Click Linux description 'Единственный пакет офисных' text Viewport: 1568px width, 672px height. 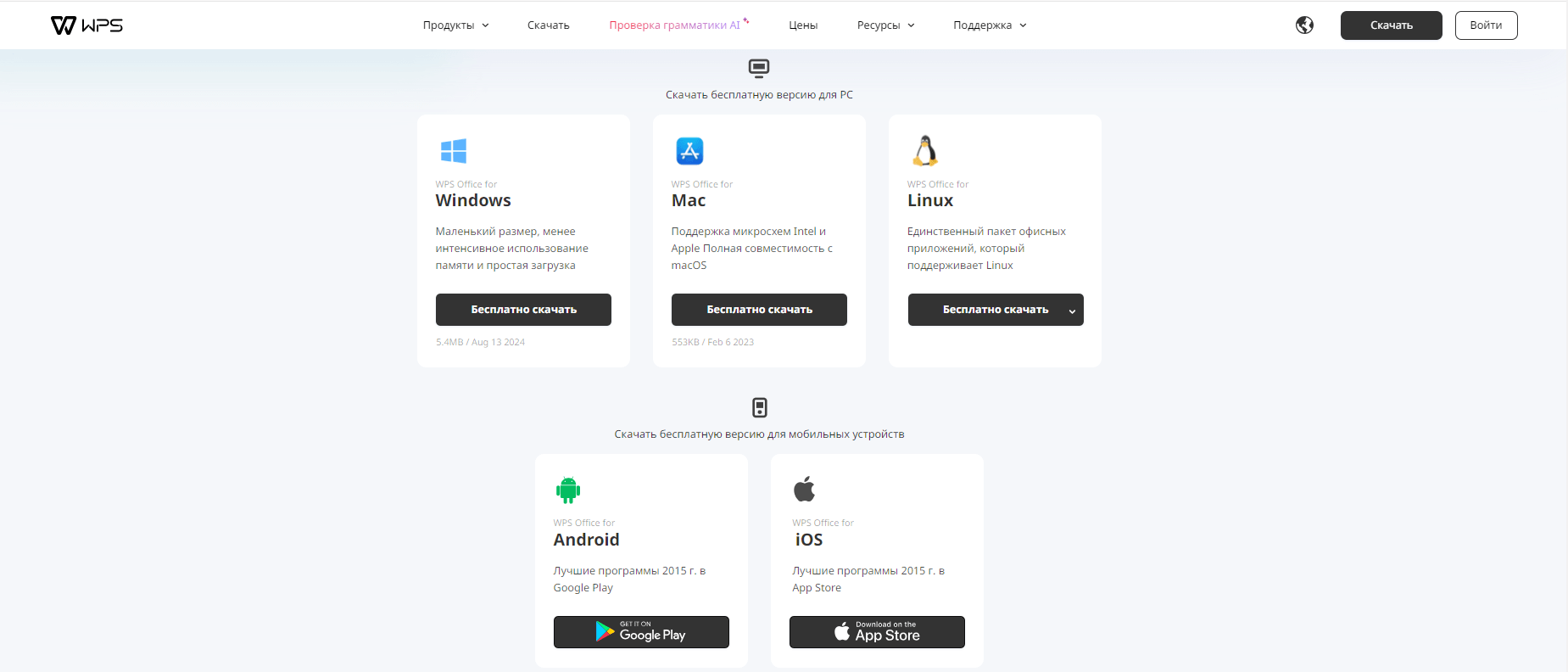986,249
